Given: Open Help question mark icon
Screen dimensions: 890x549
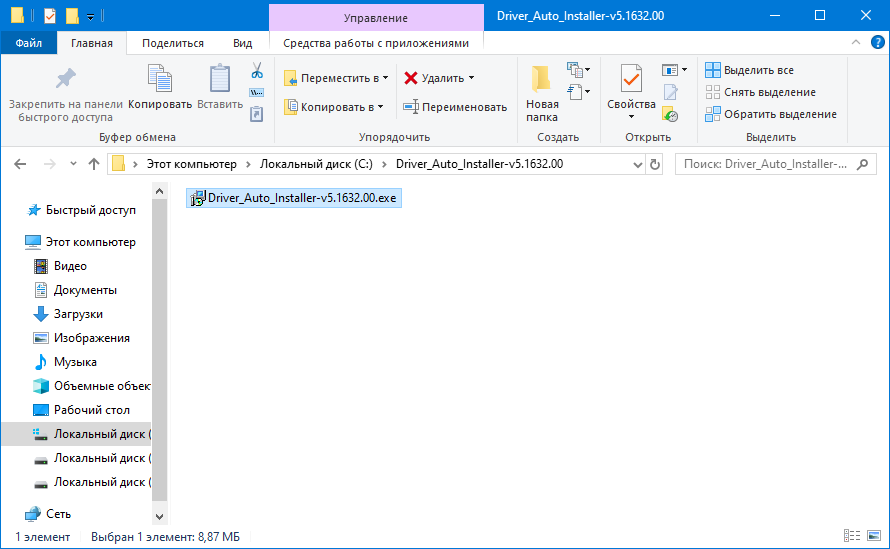Looking at the screenshot, I should click(x=878, y=43).
